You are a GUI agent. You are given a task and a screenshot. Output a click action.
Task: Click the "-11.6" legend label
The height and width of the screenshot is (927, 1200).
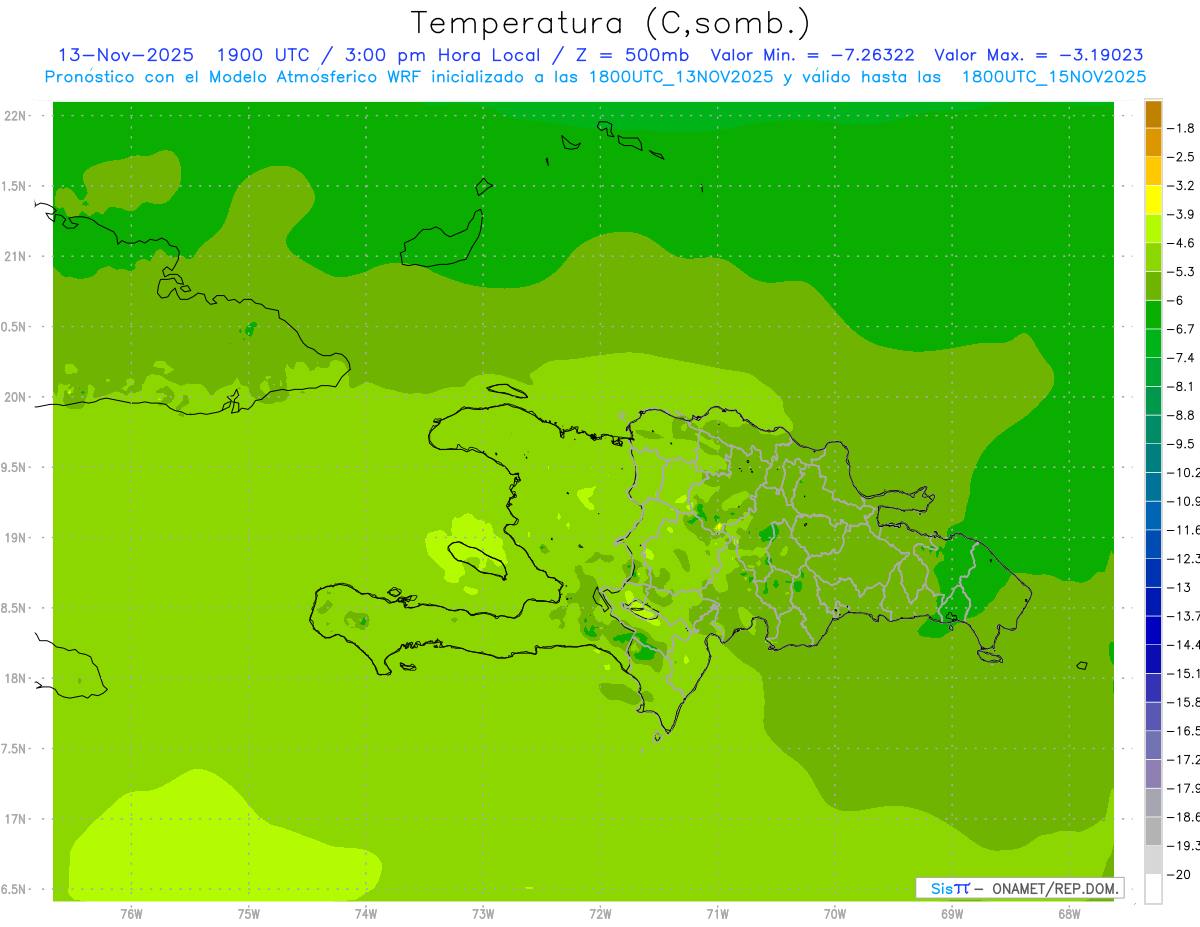click(1184, 529)
